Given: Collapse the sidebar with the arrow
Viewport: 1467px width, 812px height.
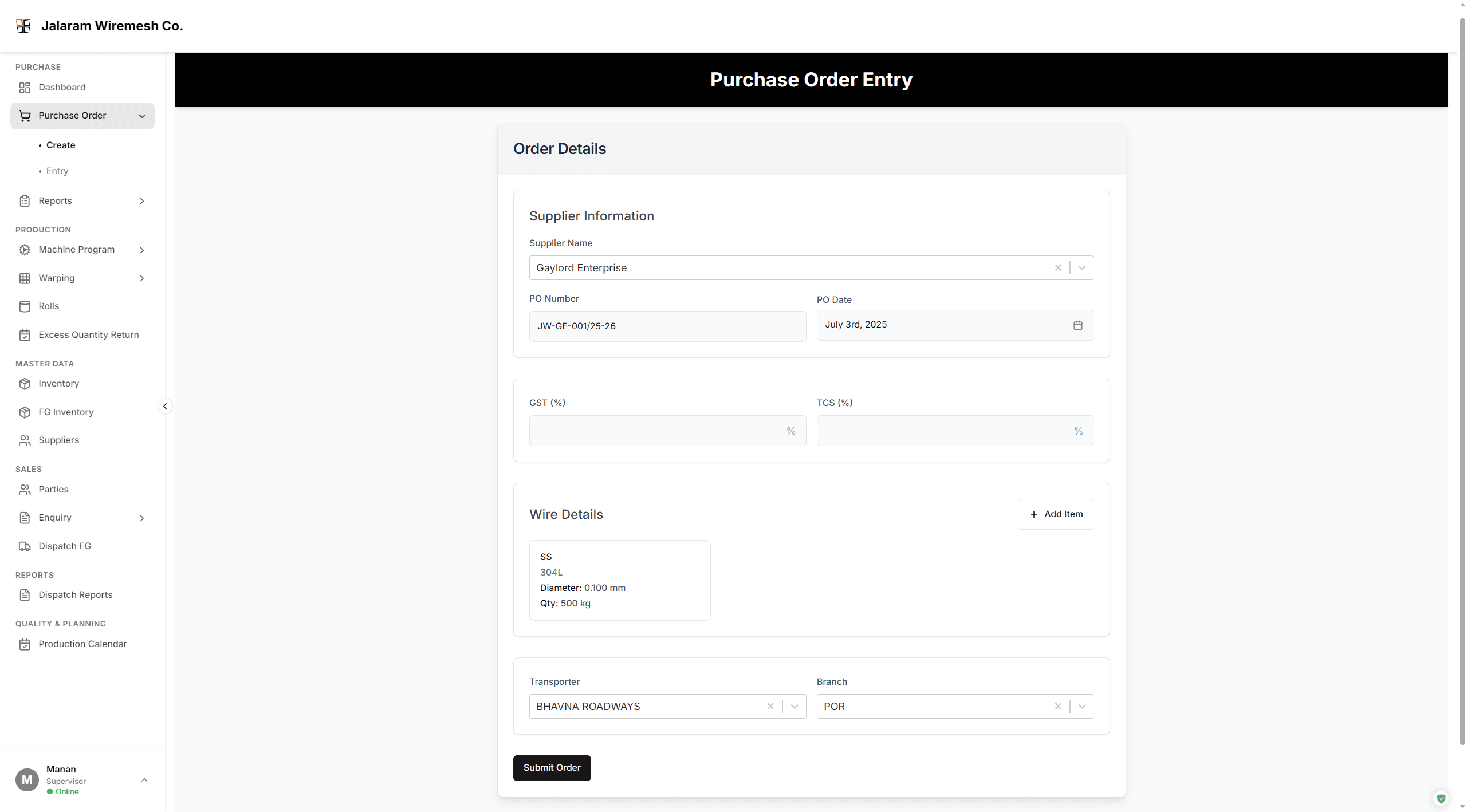Looking at the screenshot, I should tap(164, 406).
